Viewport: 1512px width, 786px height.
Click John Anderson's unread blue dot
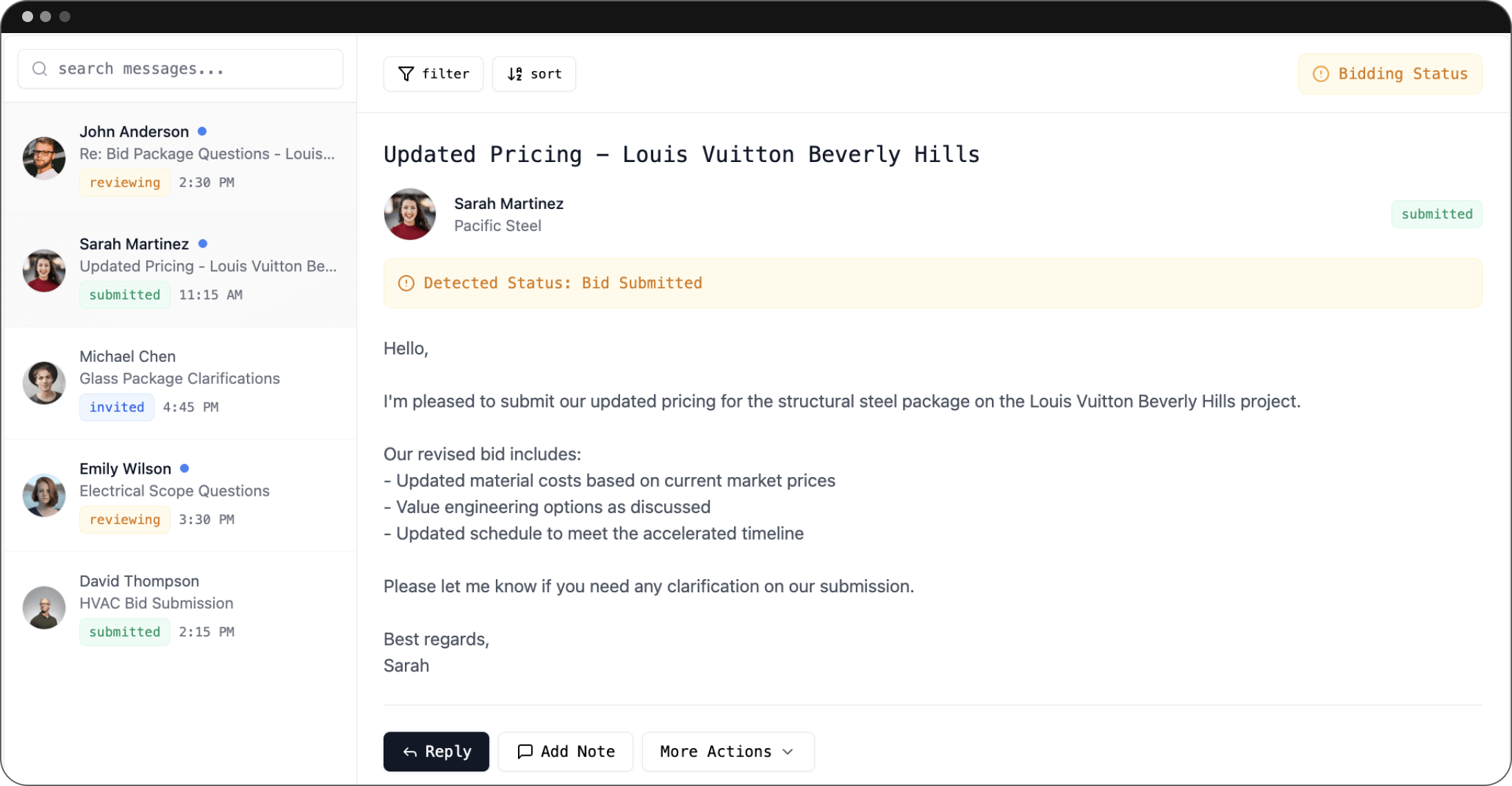[x=202, y=131]
